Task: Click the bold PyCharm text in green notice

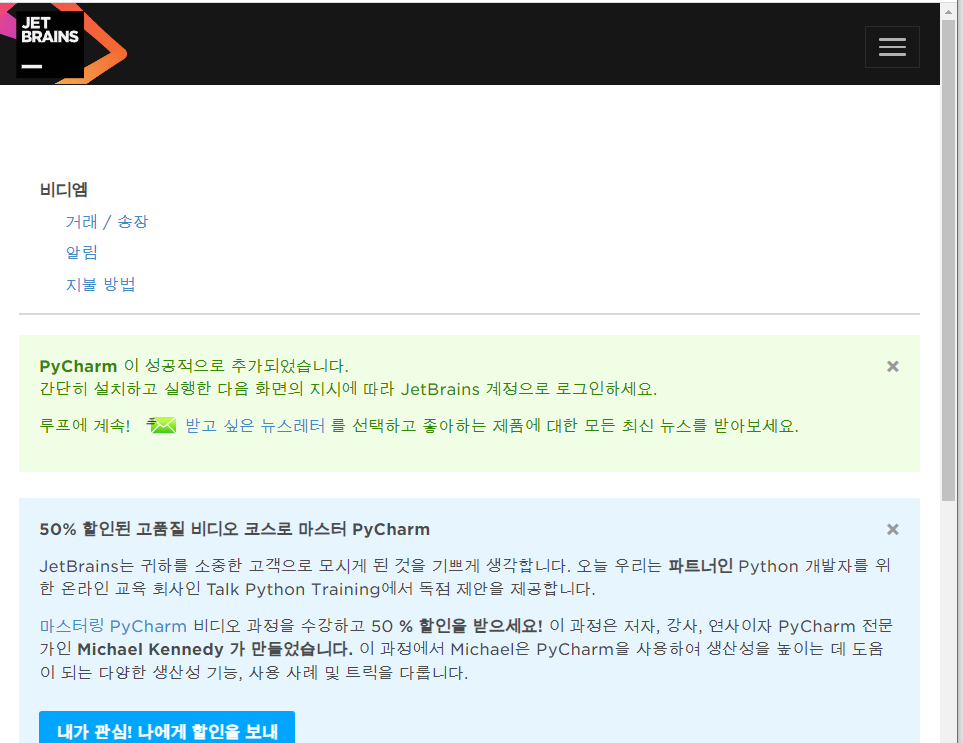Action: click(x=78, y=367)
